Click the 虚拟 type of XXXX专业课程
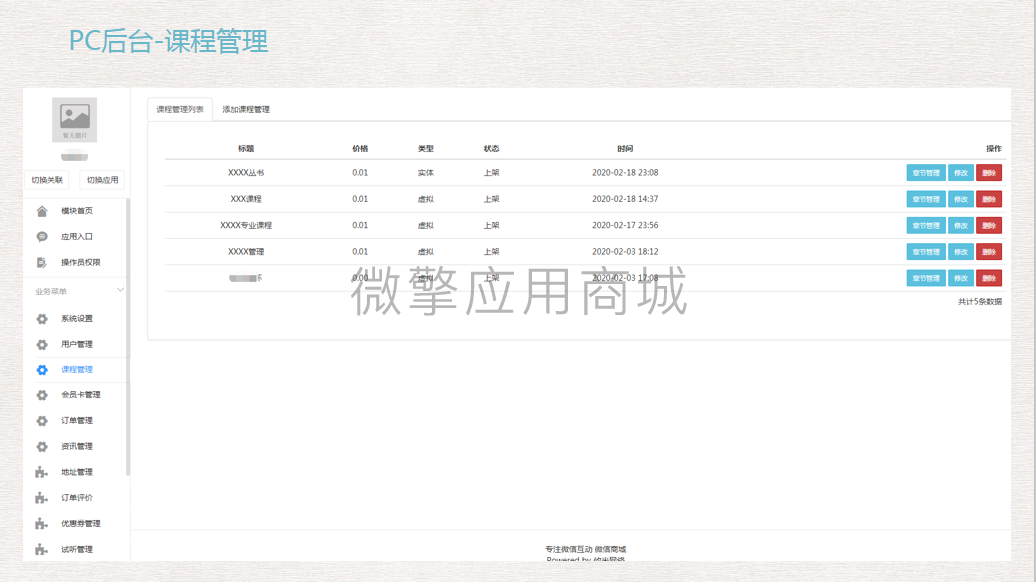Viewport: 1036px width, 582px height. pos(426,225)
